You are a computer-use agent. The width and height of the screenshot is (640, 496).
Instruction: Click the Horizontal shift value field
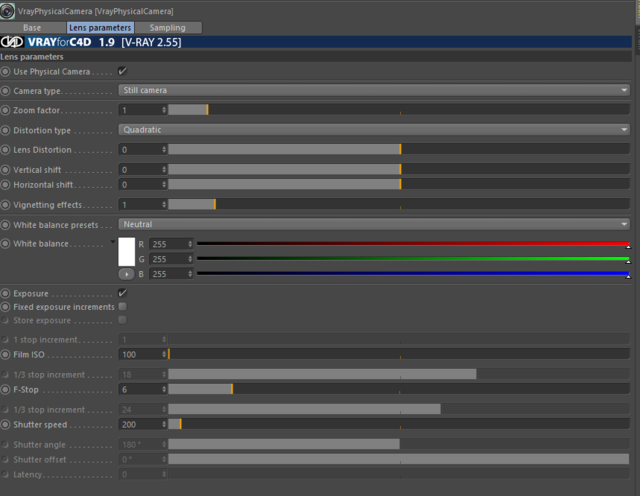pos(140,185)
